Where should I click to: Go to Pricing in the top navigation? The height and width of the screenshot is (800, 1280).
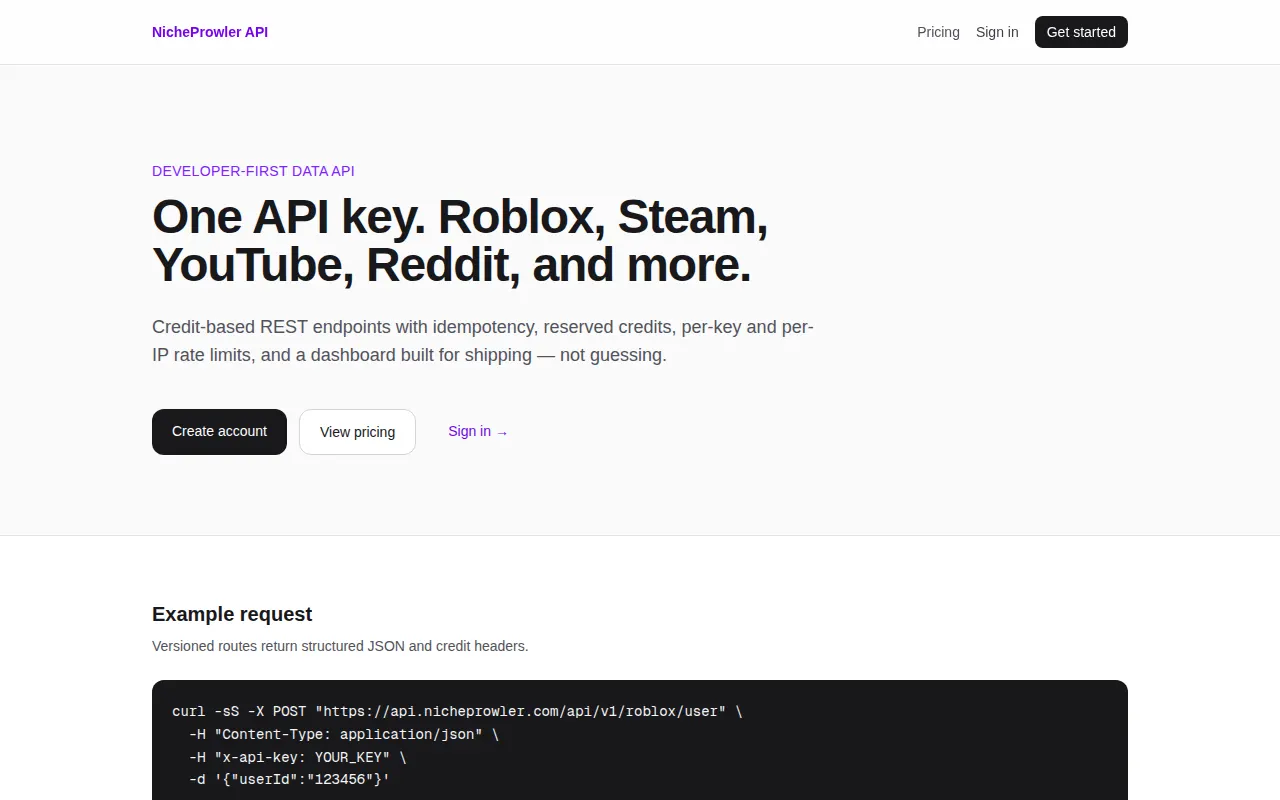[938, 32]
